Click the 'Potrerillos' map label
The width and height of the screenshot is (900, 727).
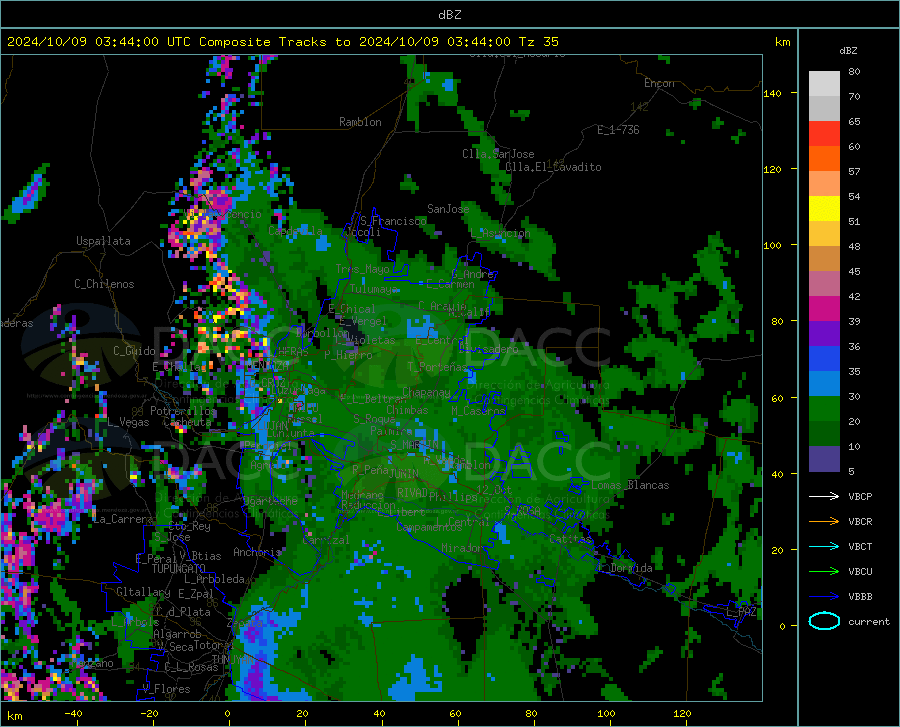click(x=183, y=411)
